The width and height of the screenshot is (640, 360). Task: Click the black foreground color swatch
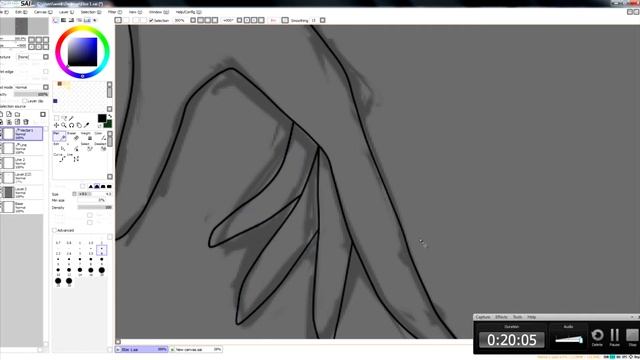(102, 118)
